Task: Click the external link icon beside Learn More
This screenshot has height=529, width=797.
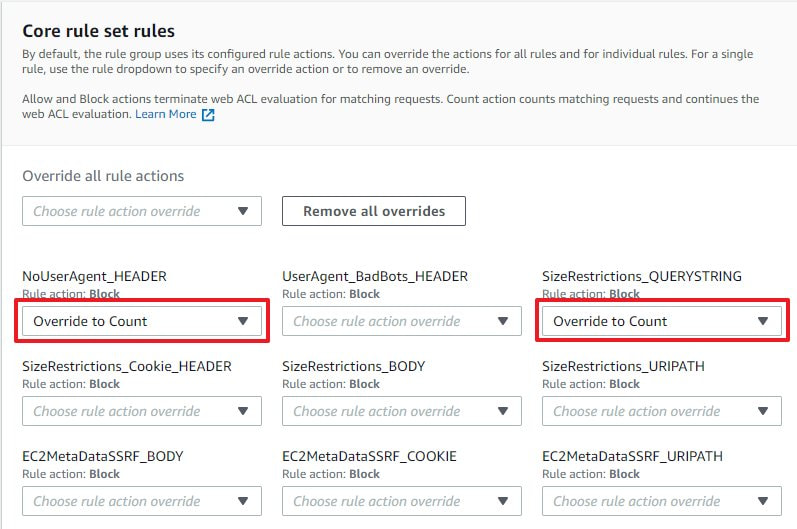Action: pyautogui.click(x=208, y=115)
